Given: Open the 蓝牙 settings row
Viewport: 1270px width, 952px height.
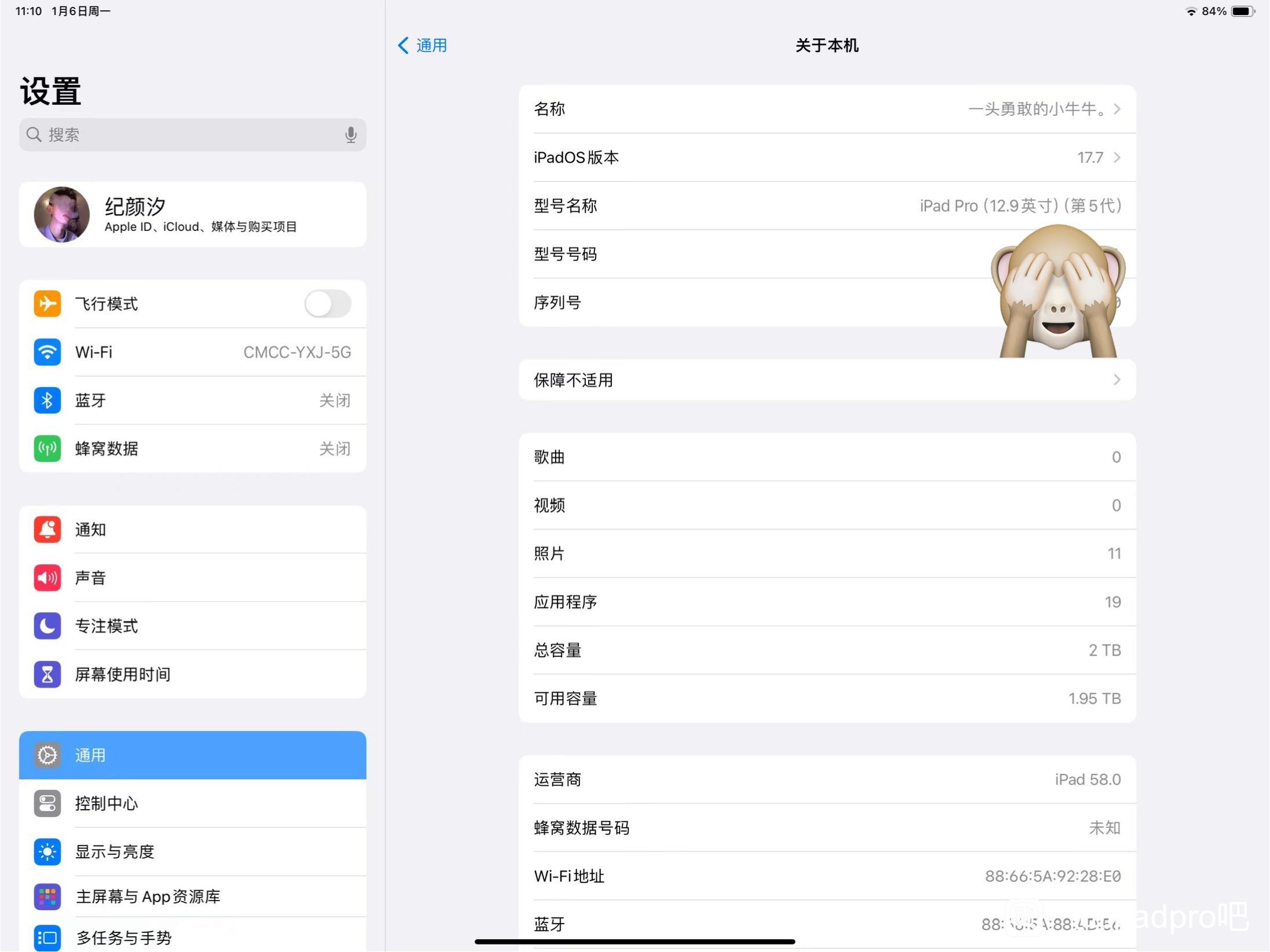Looking at the screenshot, I should (193, 400).
